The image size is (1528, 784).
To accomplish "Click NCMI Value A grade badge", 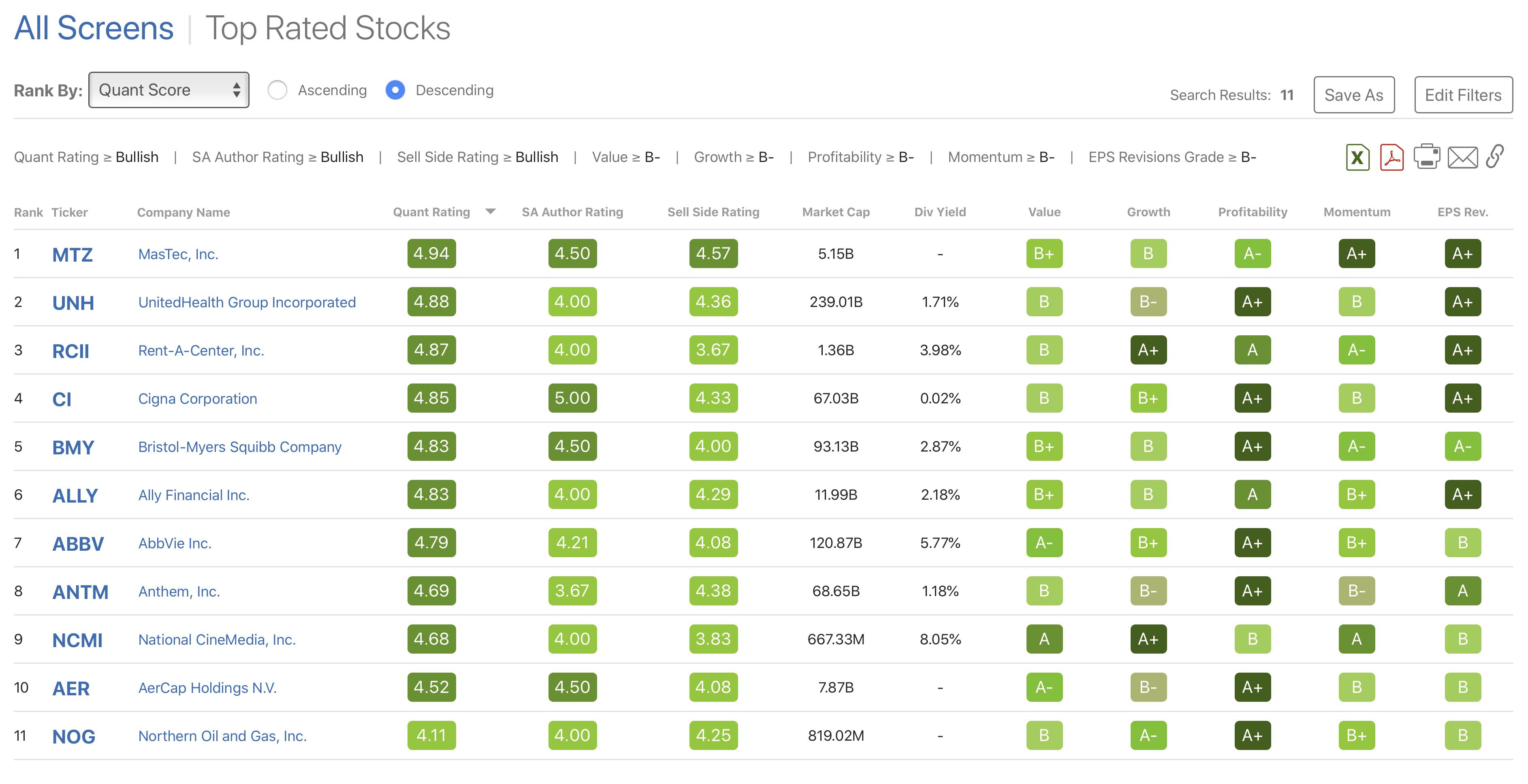I will [x=1044, y=639].
